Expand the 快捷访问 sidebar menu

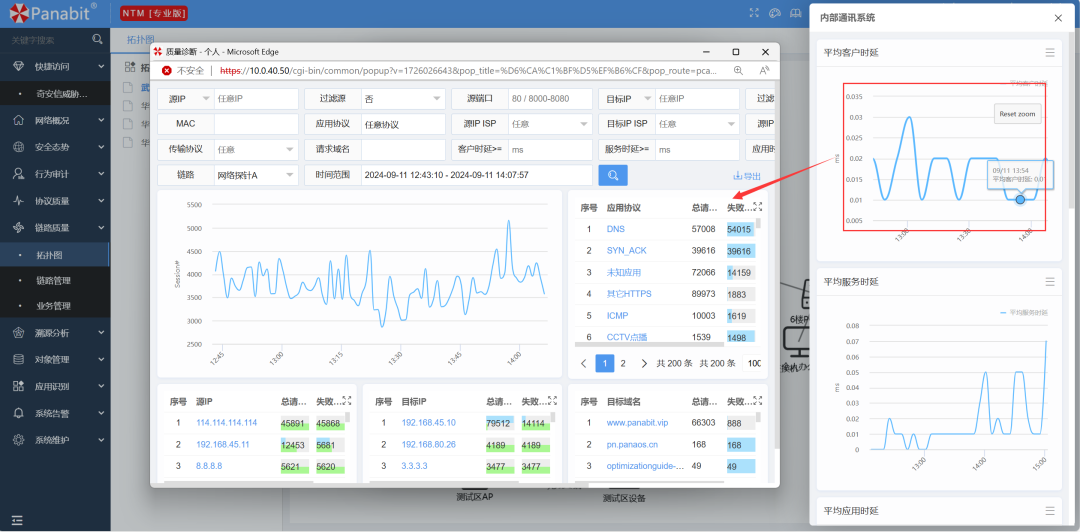(x=55, y=66)
